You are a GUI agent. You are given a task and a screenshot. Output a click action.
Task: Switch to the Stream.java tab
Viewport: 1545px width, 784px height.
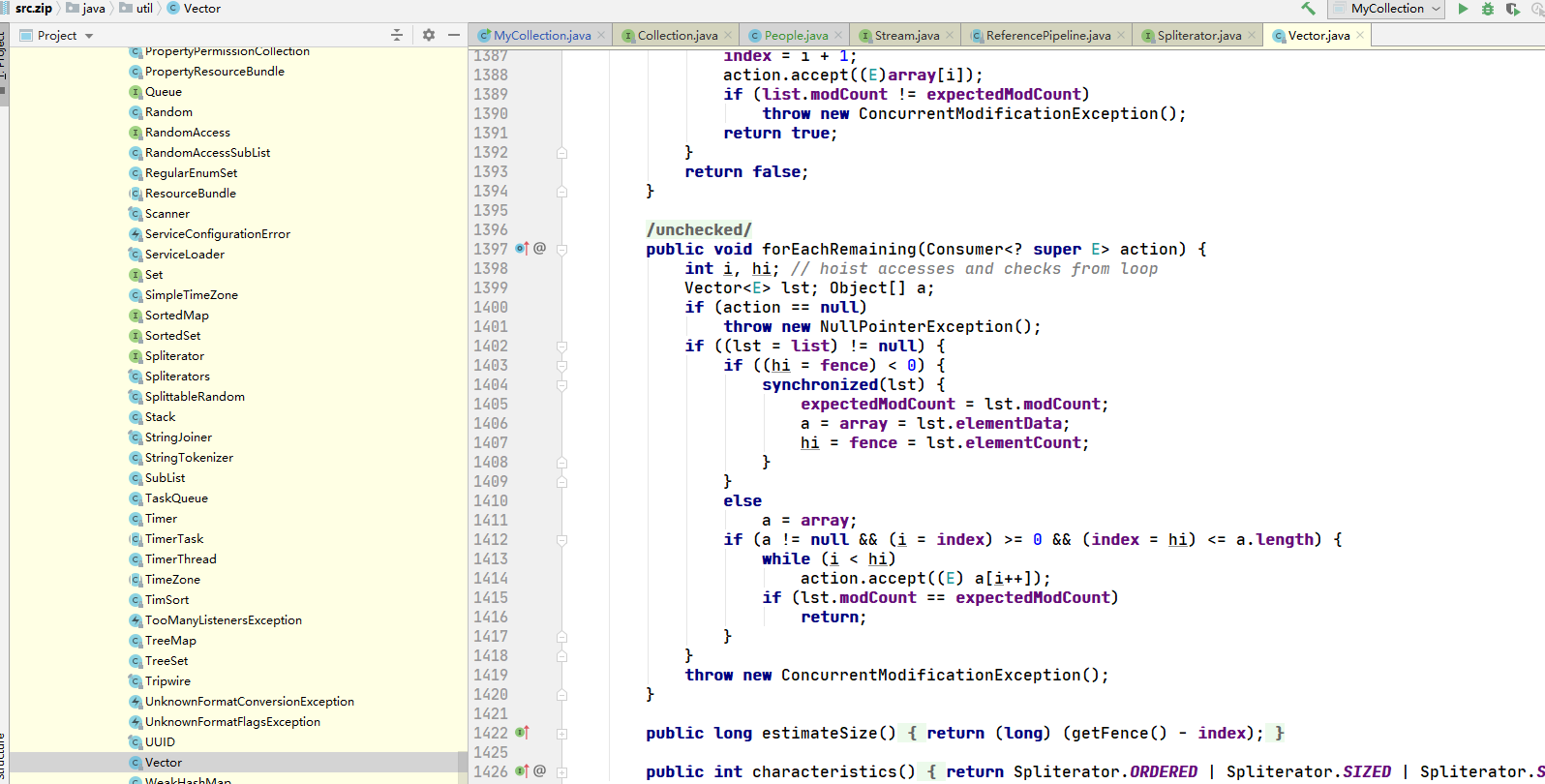[907, 36]
